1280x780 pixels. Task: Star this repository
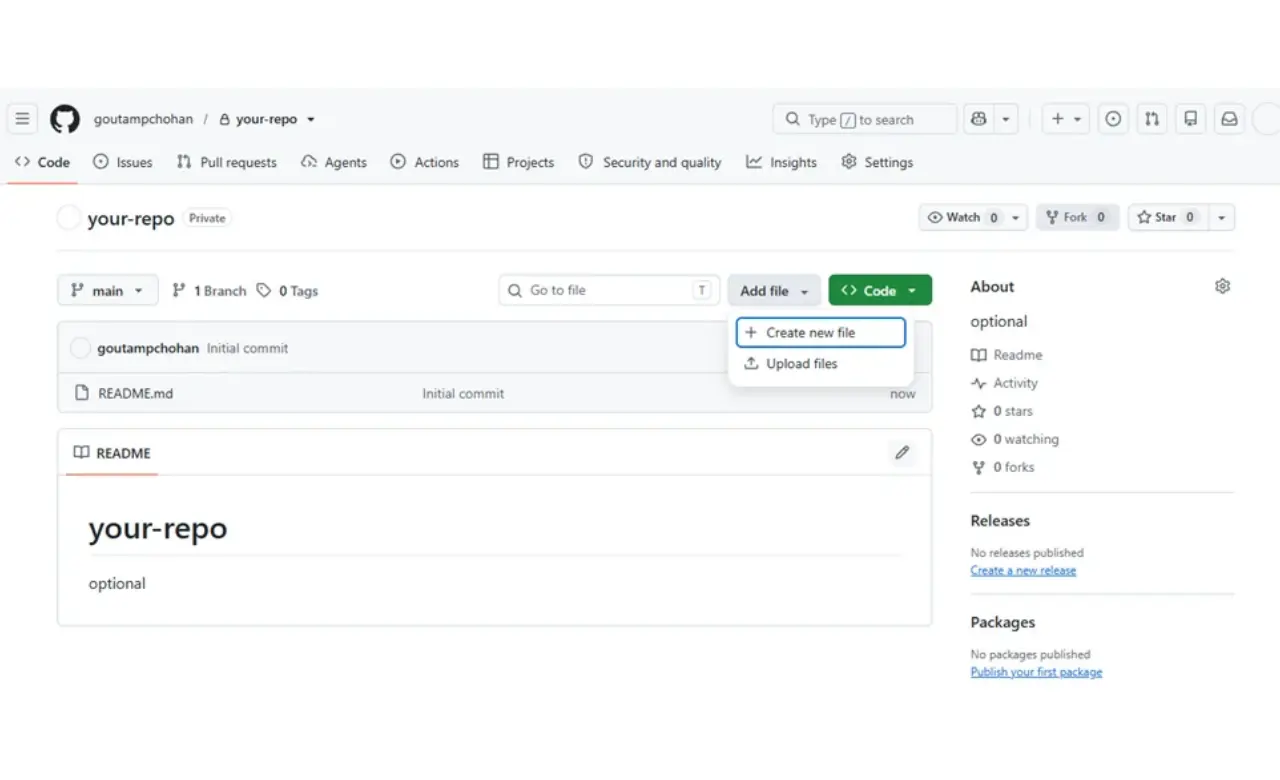[1169, 217]
